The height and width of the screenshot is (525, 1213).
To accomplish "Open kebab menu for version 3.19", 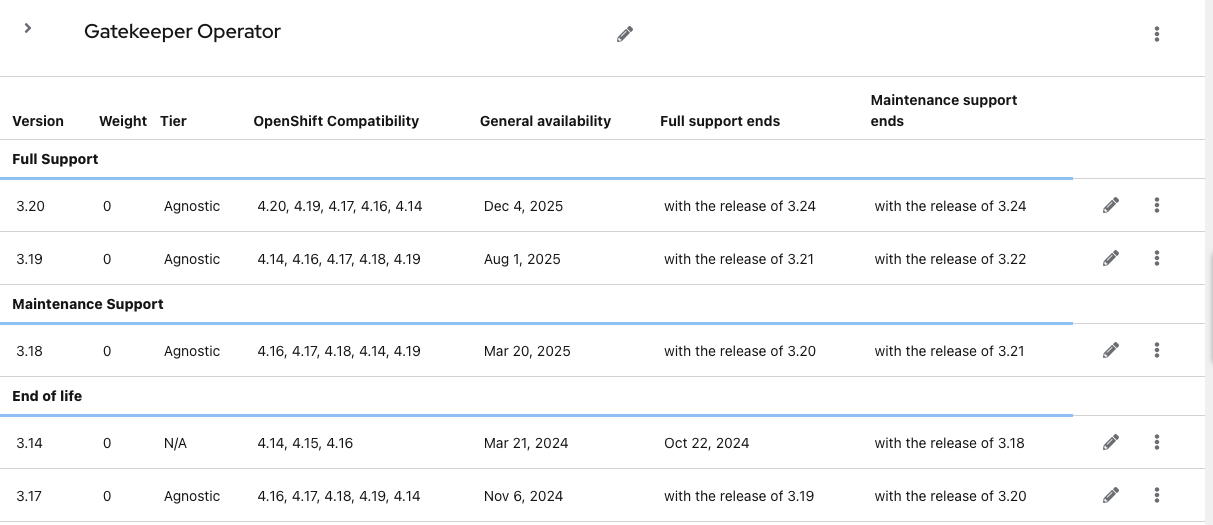I will click(1157, 258).
